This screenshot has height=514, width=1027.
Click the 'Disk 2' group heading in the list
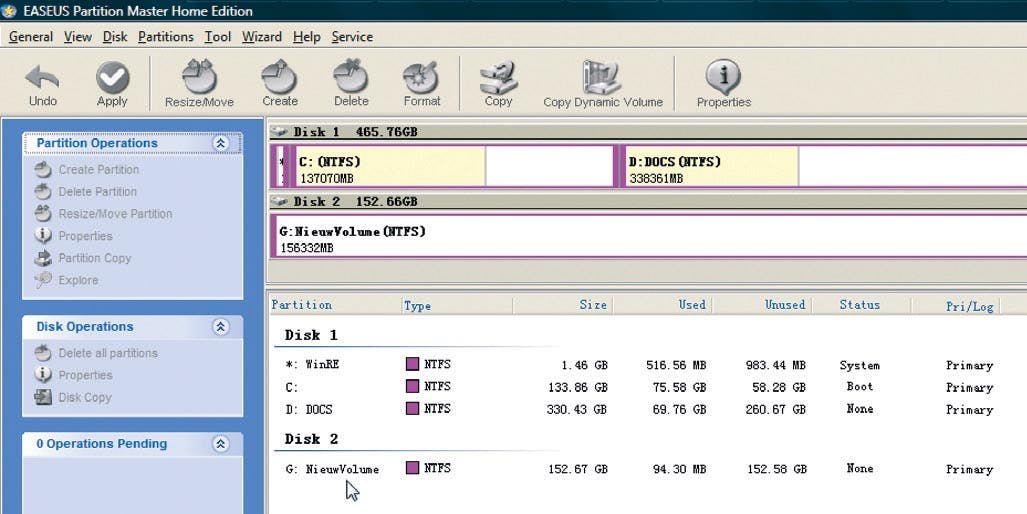pyautogui.click(x=311, y=439)
